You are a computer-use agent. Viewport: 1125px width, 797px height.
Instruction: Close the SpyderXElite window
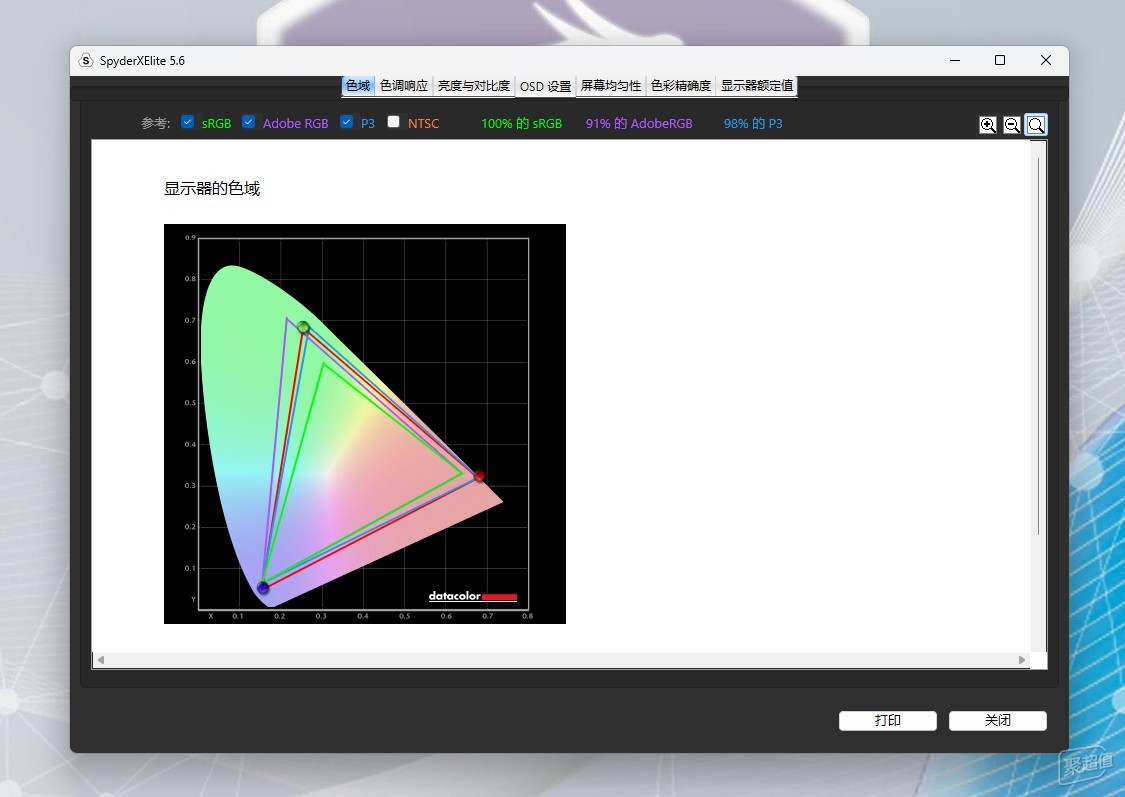click(x=1046, y=60)
